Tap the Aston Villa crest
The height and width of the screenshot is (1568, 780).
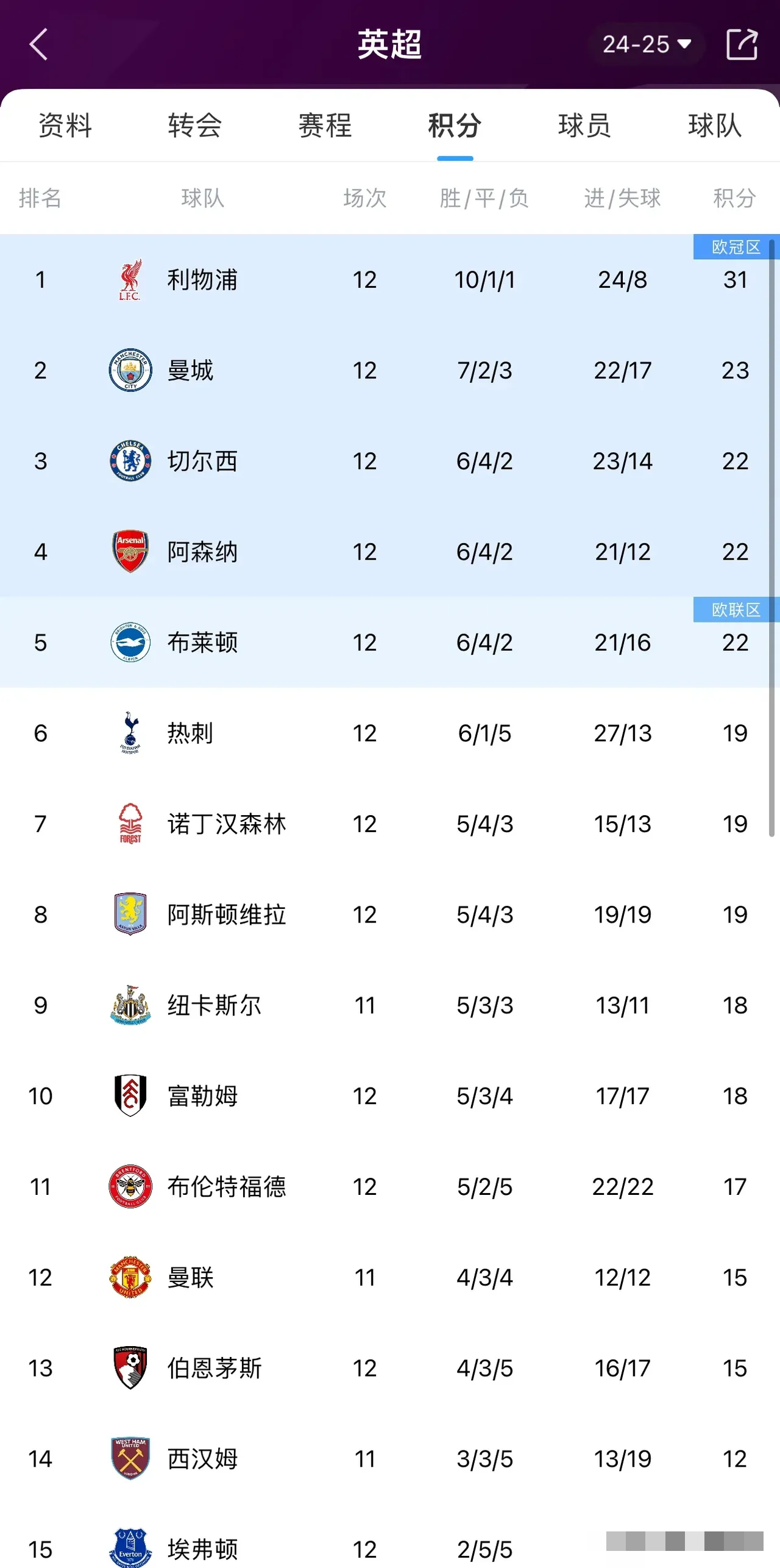point(130,914)
